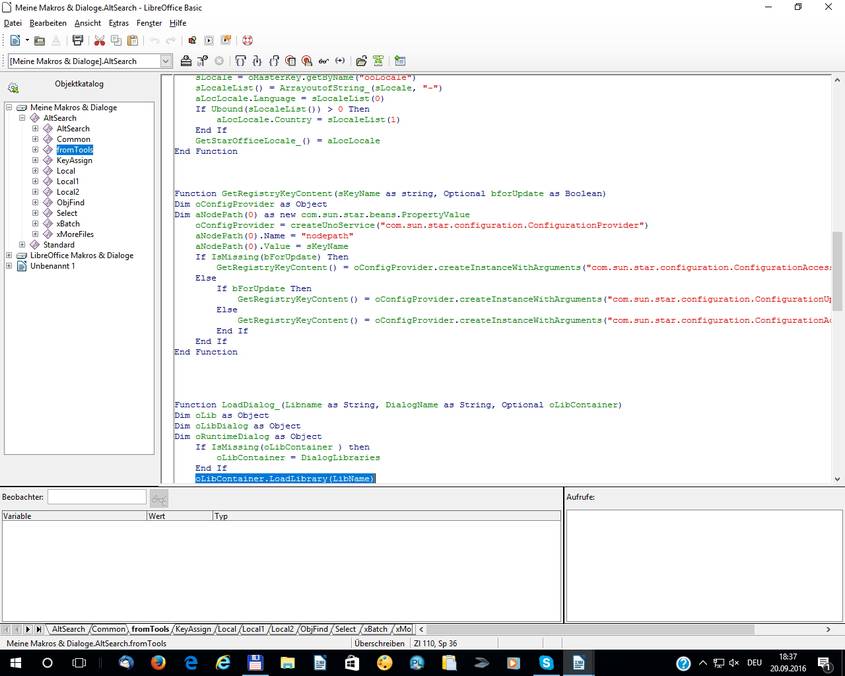The width and height of the screenshot is (845, 676).
Task: Select the Local2 module in the tree
Action: coord(68,192)
